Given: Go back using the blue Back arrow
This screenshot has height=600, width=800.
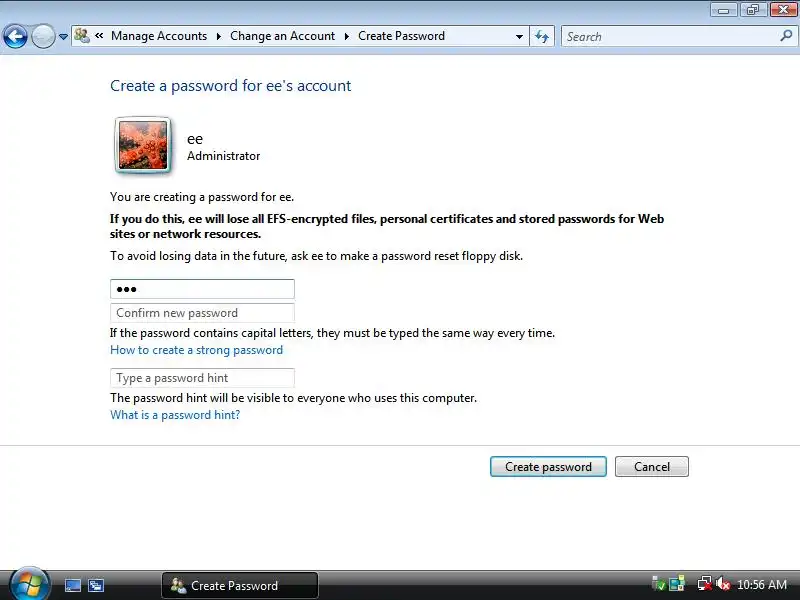Looking at the screenshot, I should 15,37.
